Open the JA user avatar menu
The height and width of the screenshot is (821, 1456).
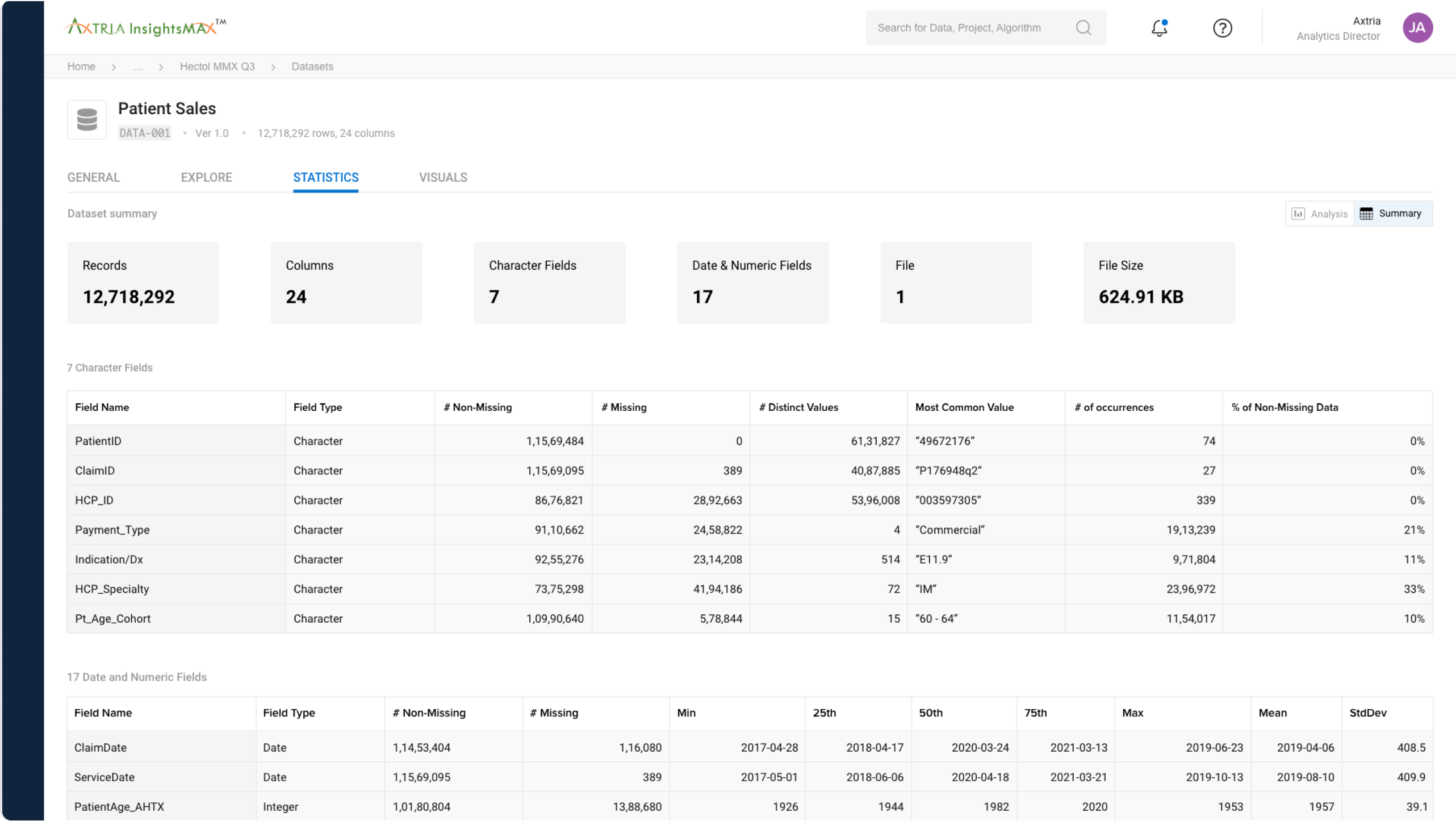pyautogui.click(x=1418, y=27)
